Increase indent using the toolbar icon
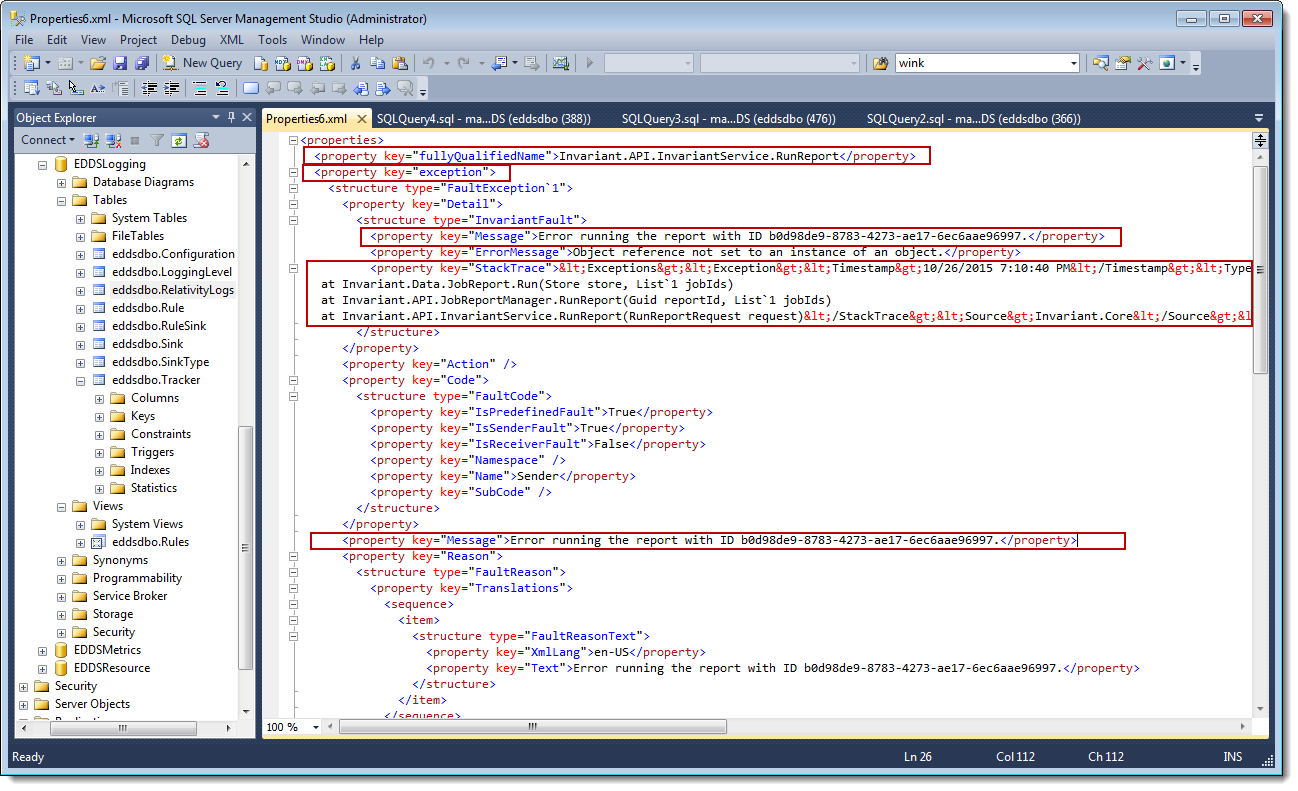The width and height of the screenshot is (1298, 791). 170,88
